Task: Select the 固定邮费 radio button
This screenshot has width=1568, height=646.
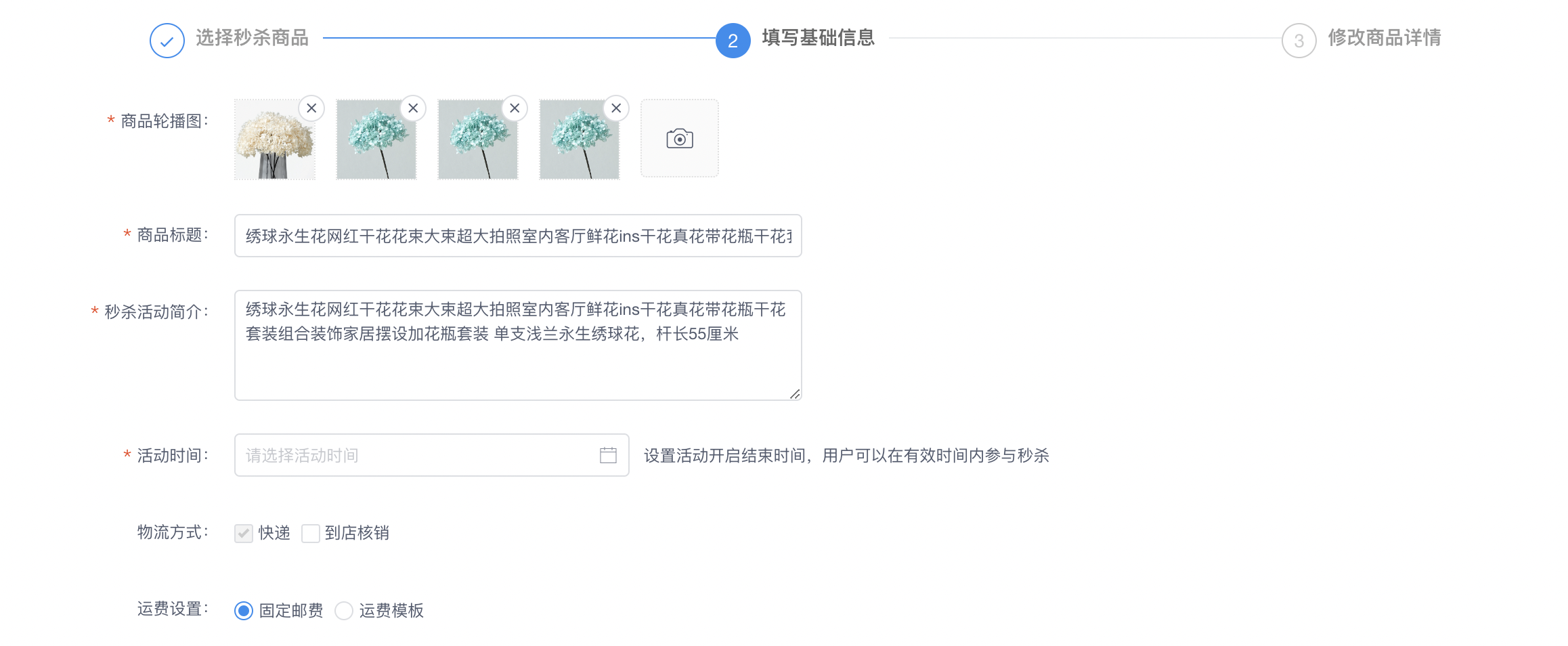Action: click(x=244, y=611)
